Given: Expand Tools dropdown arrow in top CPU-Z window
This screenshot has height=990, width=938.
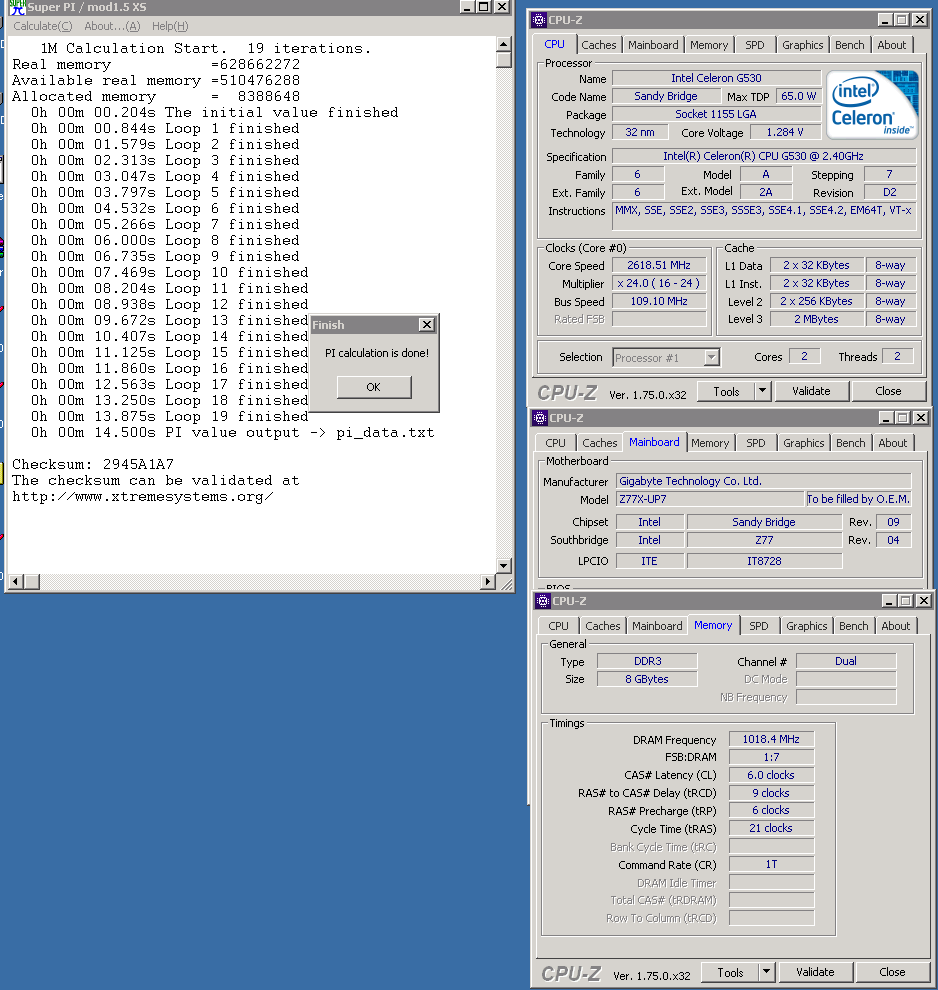Looking at the screenshot, I should (x=763, y=391).
